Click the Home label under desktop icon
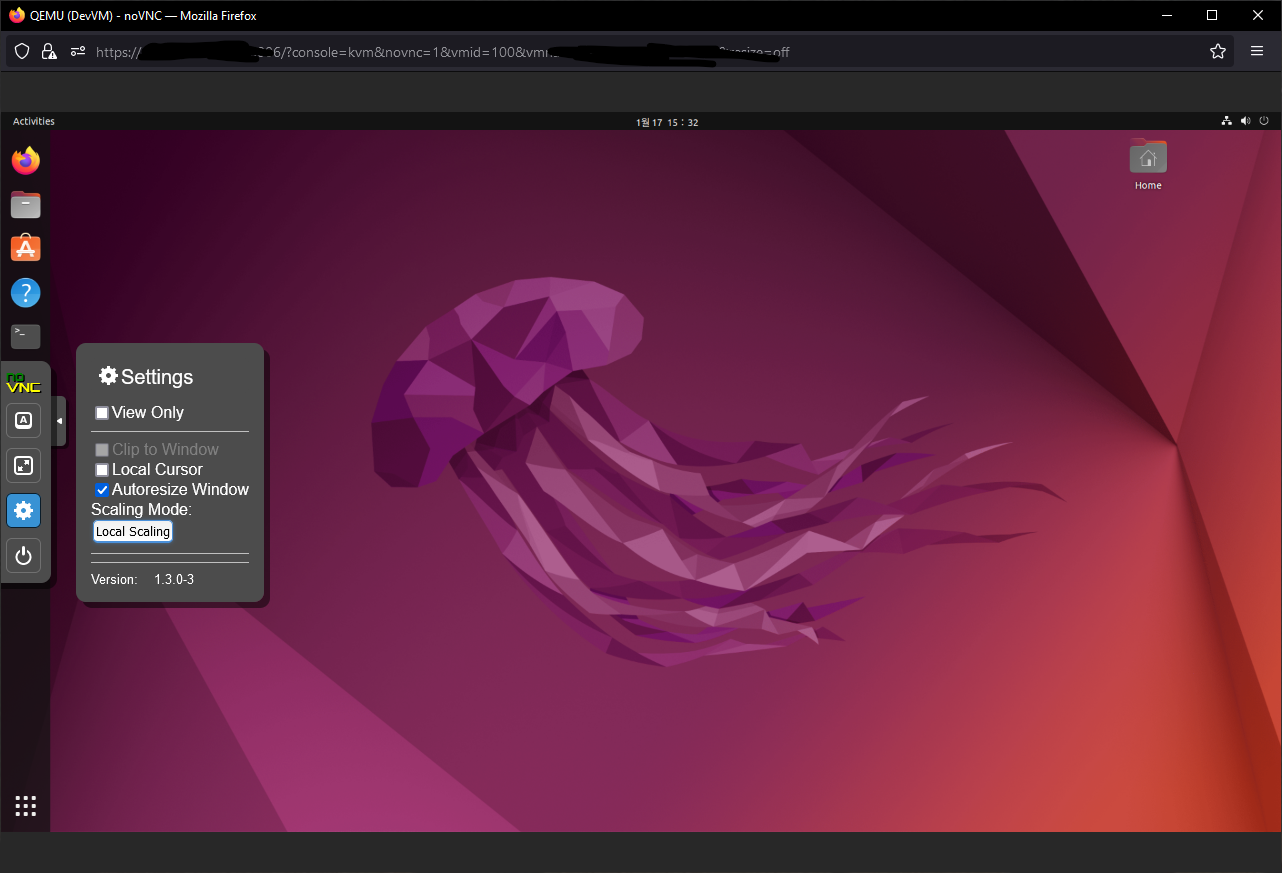This screenshot has width=1282, height=873. 1148,185
